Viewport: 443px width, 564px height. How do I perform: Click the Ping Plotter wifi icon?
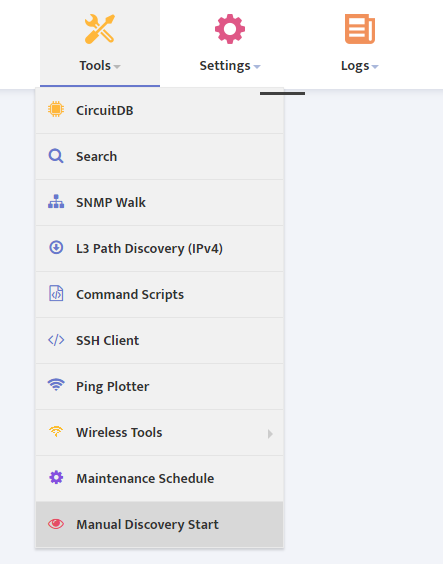tap(56, 385)
